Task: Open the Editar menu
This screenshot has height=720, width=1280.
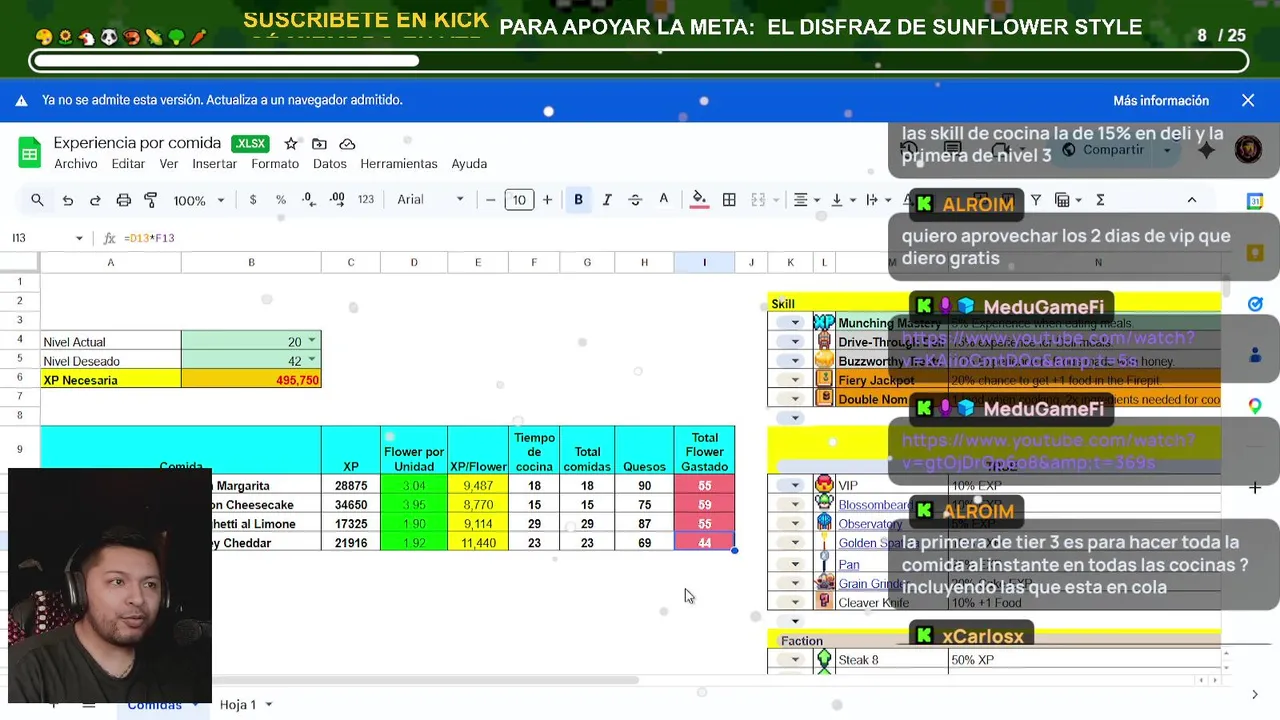Action: (128, 164)
